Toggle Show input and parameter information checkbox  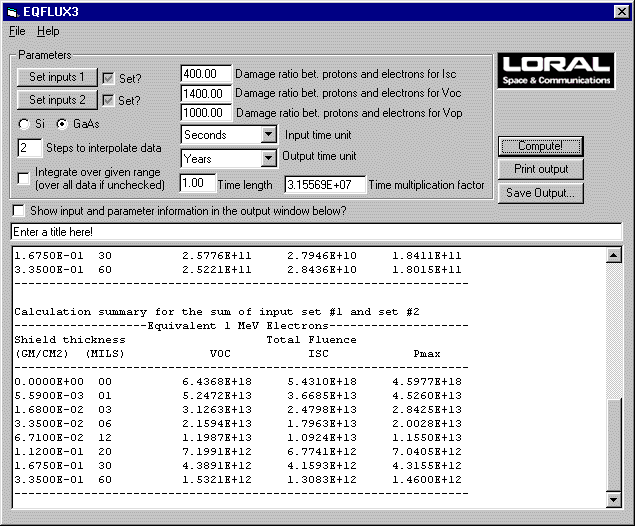pyautogui.click(x=18, y=211)
